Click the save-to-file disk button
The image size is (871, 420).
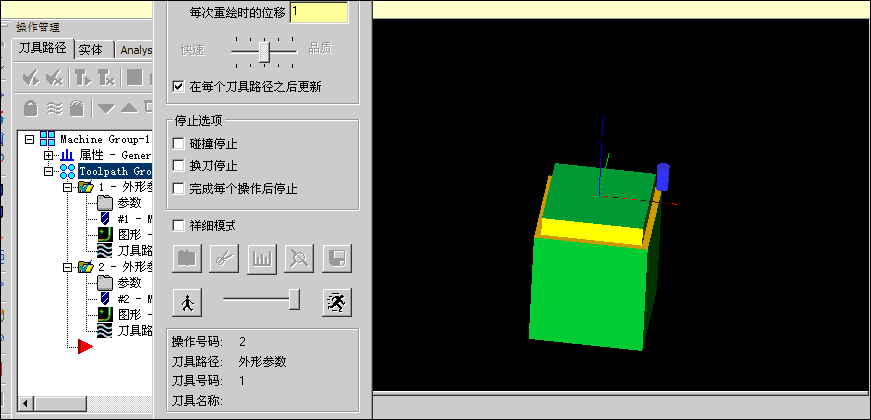coord(337,258)
